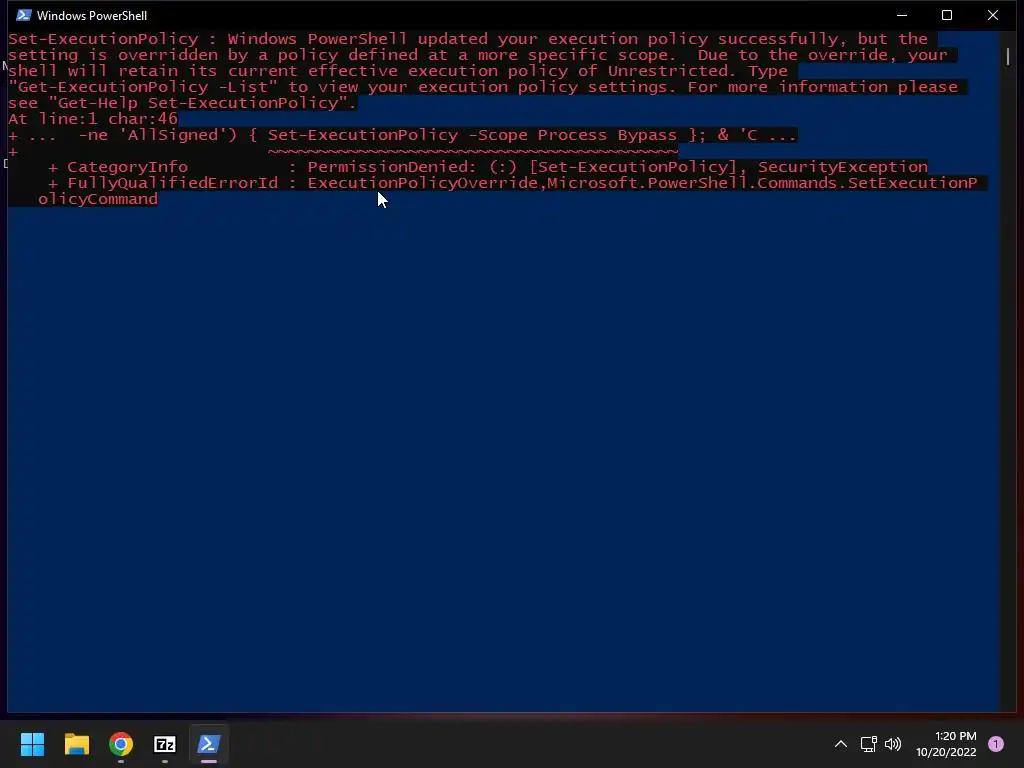The width and height of the screenshot is (1024, 768).
Task: Maximize the Windows PowerShell window
Action: (947, 15)
